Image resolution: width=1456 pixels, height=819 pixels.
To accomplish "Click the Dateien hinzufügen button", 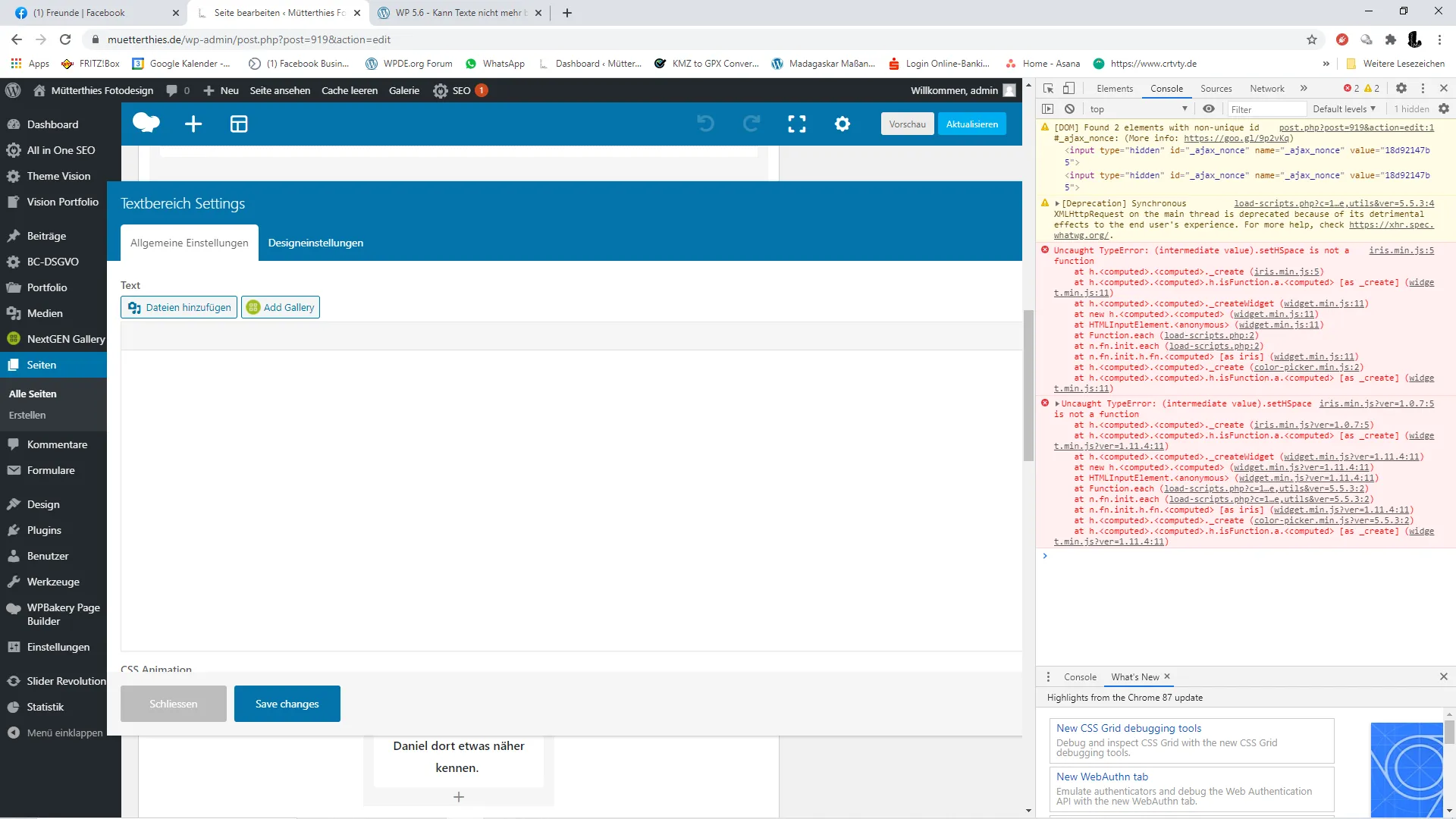I will coord(179,307).
